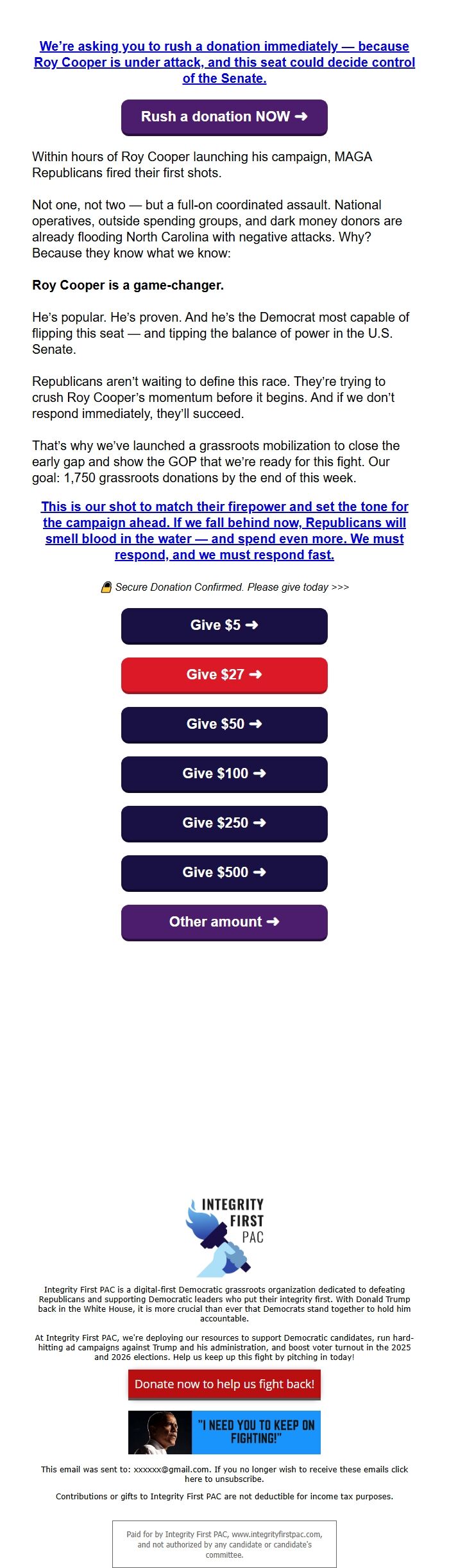The width and height of the screenshot is (449, 1568).
Task: Donate with the Give $50 button
Action: [224, 724]
